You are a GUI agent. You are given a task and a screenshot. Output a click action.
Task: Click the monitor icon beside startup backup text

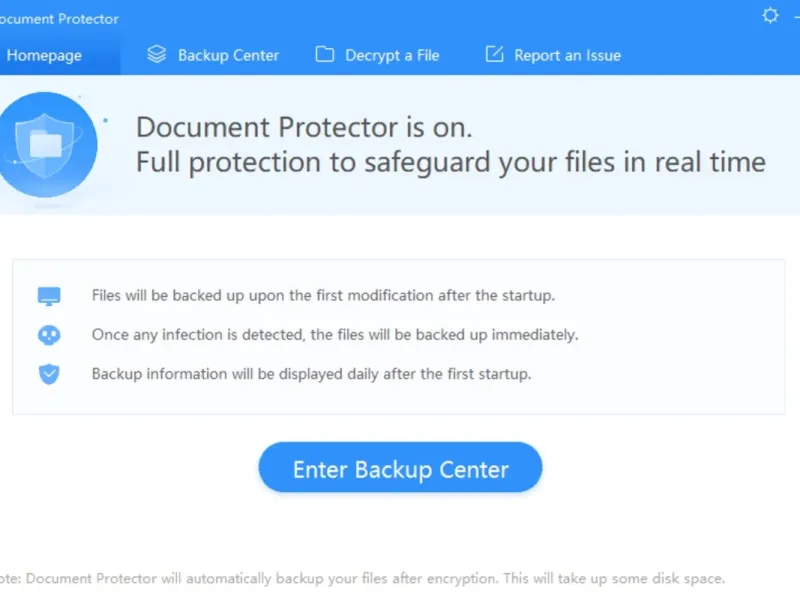(x=49, y=296)
